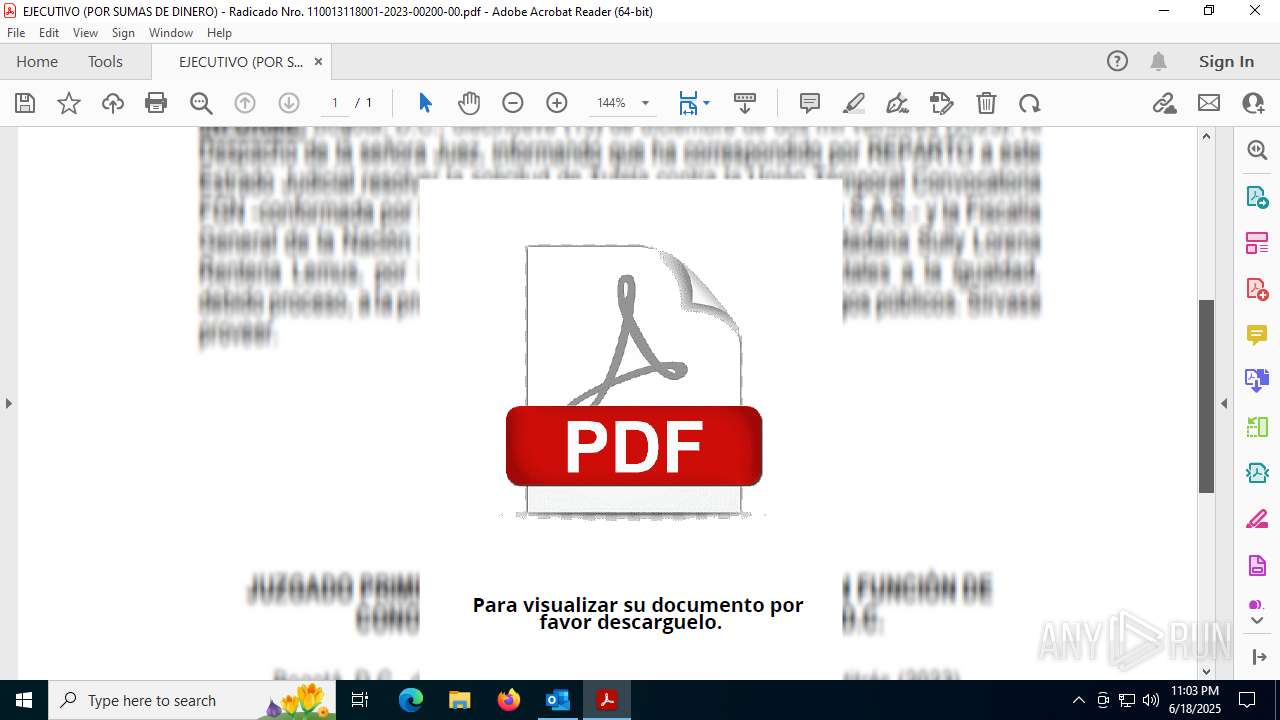Click the share with others icon
The image size is (1280, 720).
pos(1253,103)
